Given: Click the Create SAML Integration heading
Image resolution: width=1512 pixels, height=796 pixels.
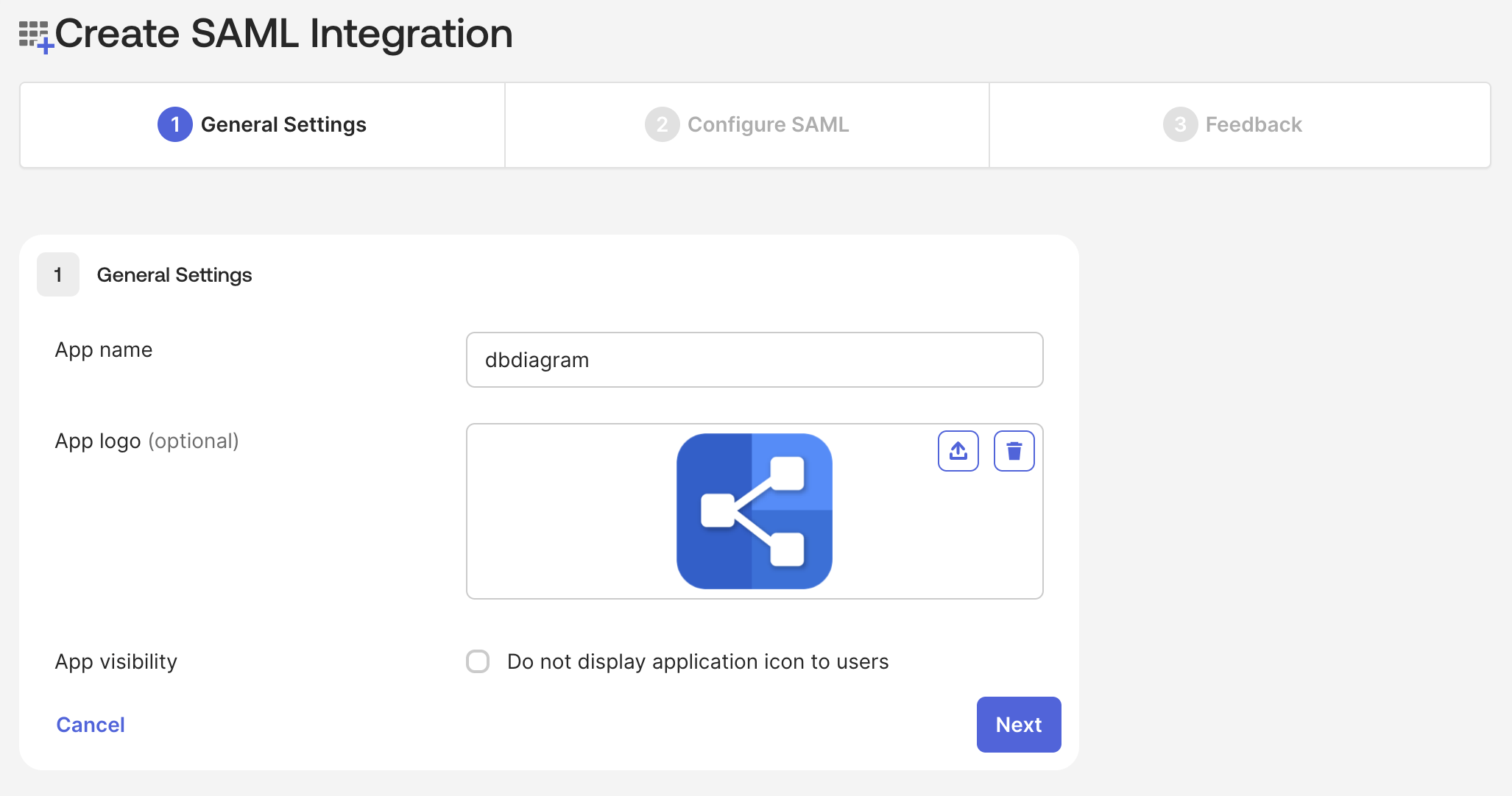Looking at the screenshot, I should coord(283,34).
